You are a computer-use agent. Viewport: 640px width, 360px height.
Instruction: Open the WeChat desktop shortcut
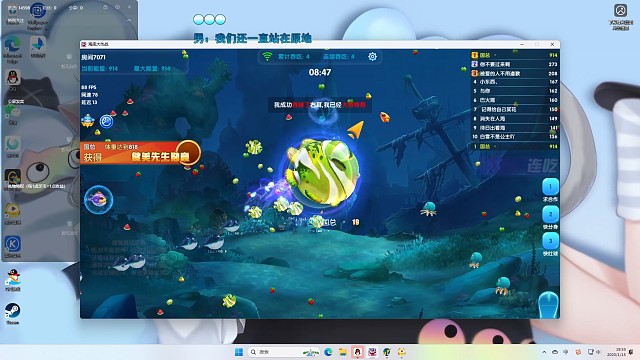coord(13,114)
